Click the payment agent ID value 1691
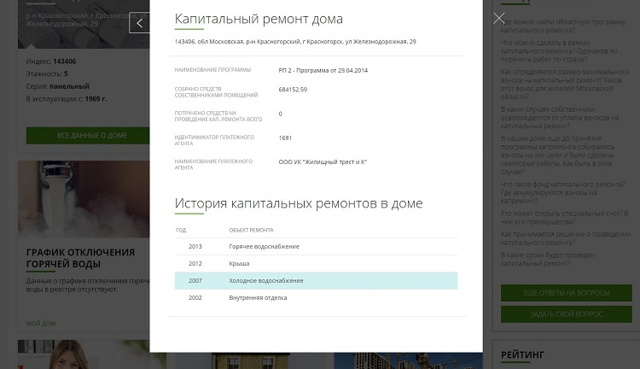The height and width of the screenshot is (369, 640). point(285,138)
